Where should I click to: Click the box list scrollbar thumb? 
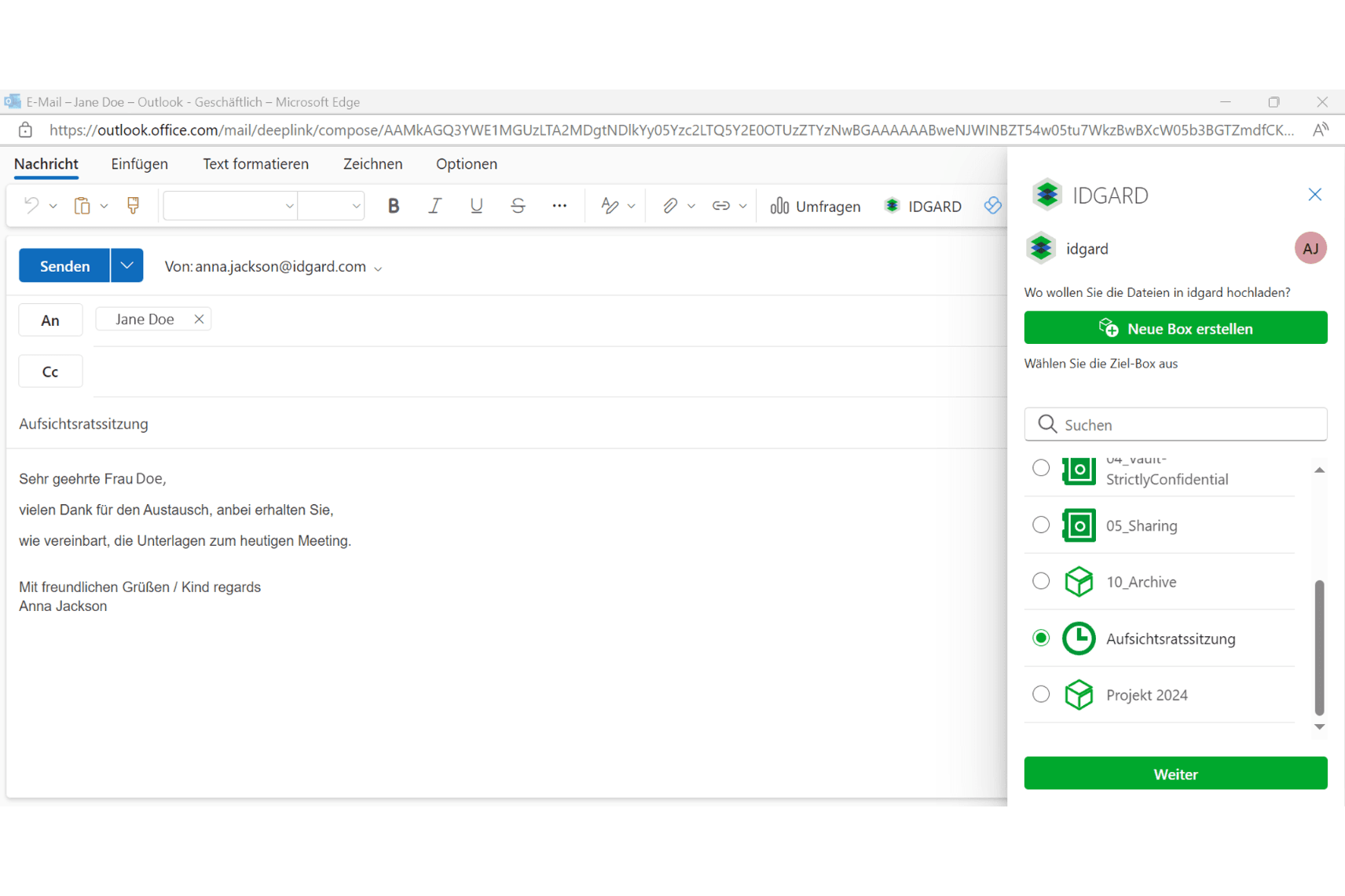click(1319, 647)
